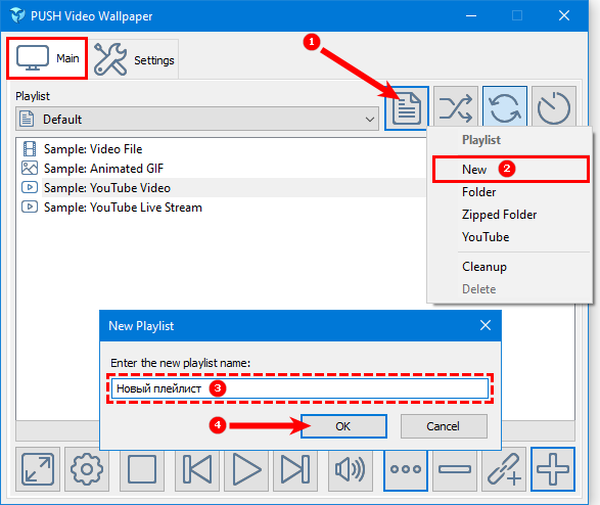Close the New Playlist dialog

click(485, 326)
